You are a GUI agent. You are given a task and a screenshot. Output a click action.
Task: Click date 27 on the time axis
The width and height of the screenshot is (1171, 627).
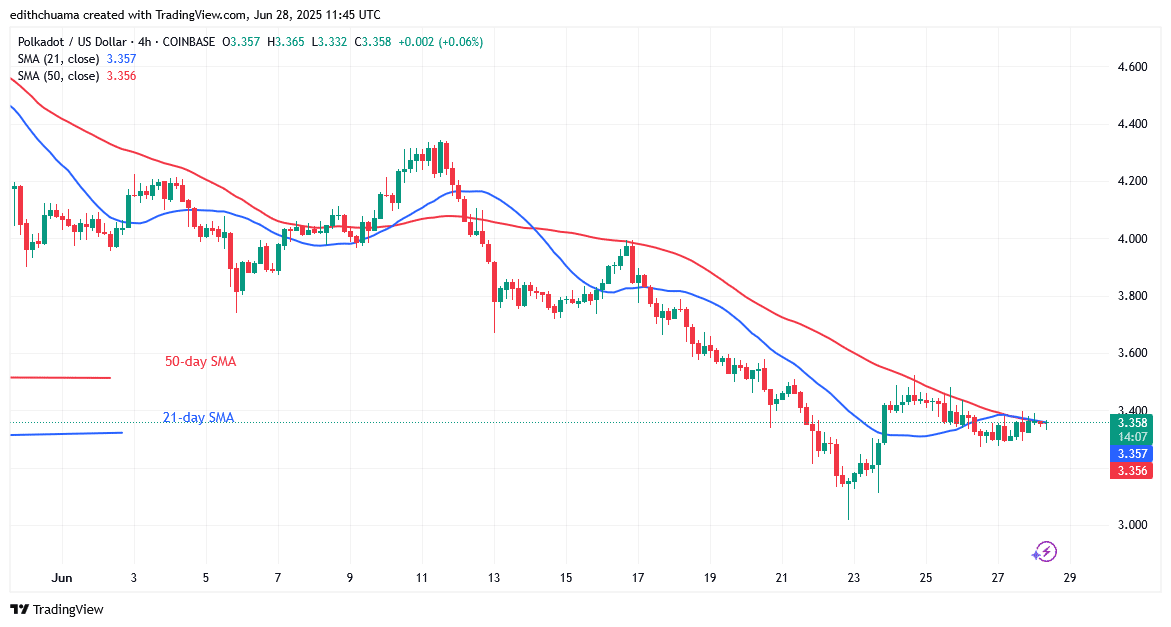(998, 578)
